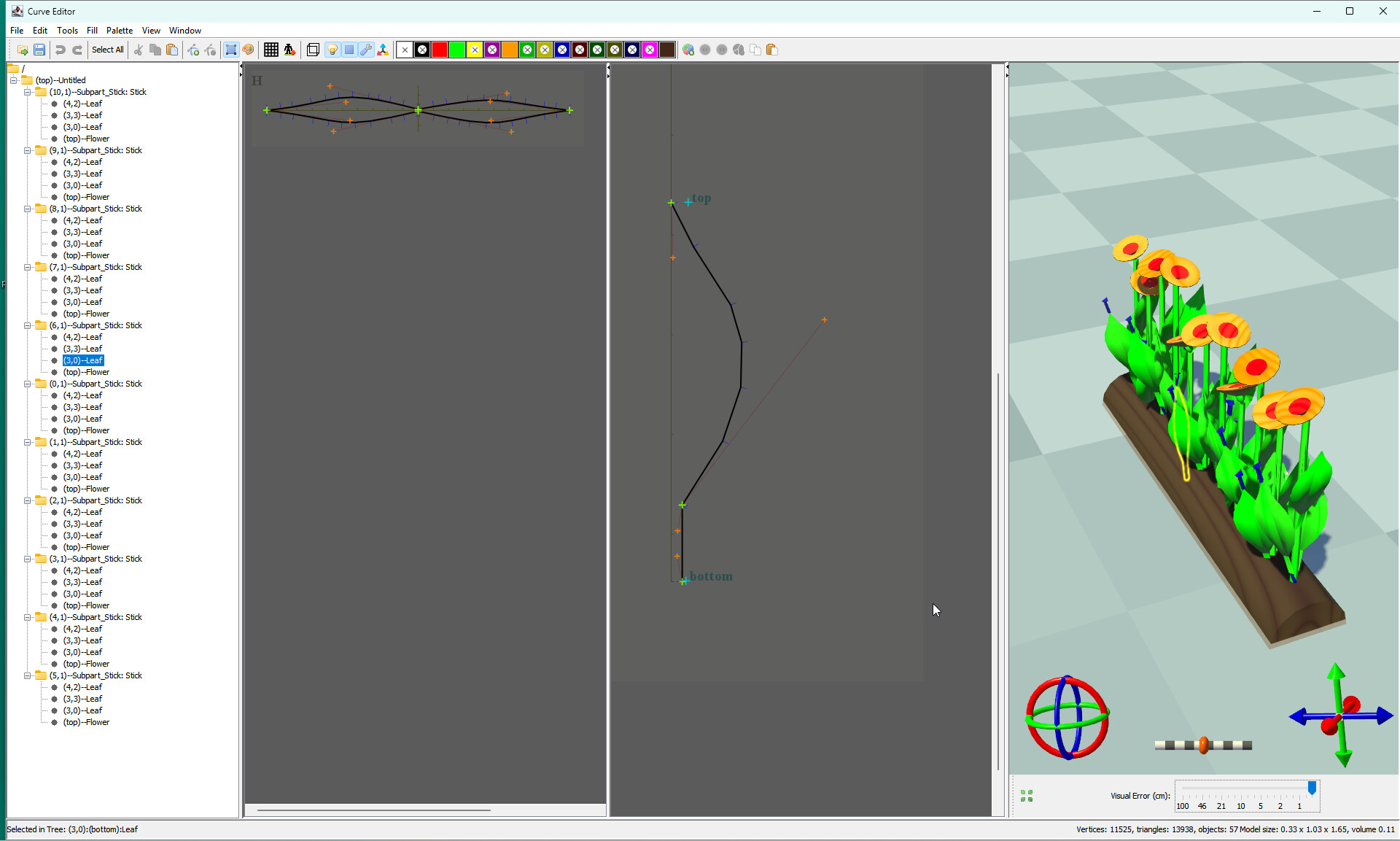
Task: Click the Save file icon
Action: (x=41, y=50)
